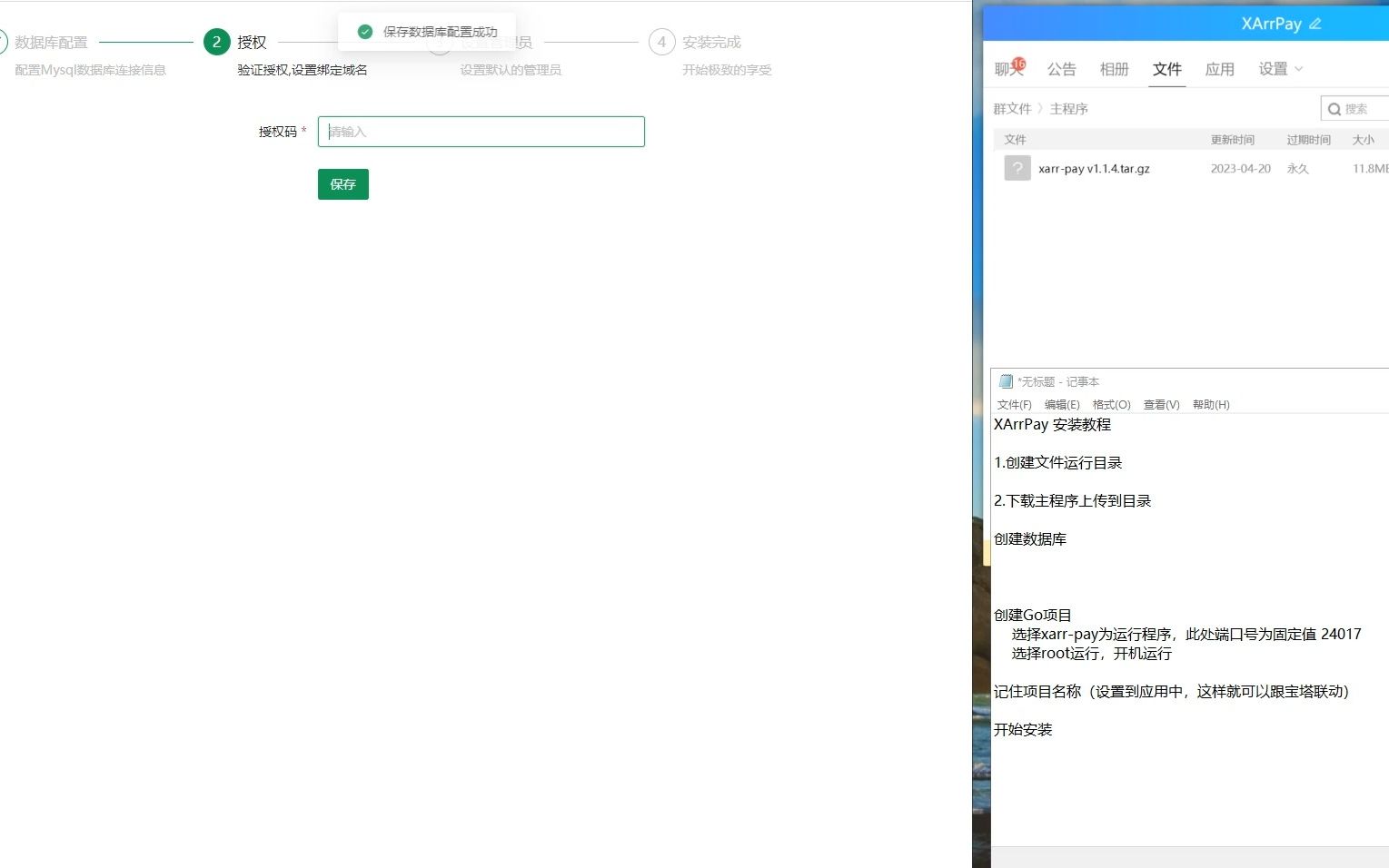Screen dimensions: 1389x868
Task: Click the green 保存 button
Action: 342,184
